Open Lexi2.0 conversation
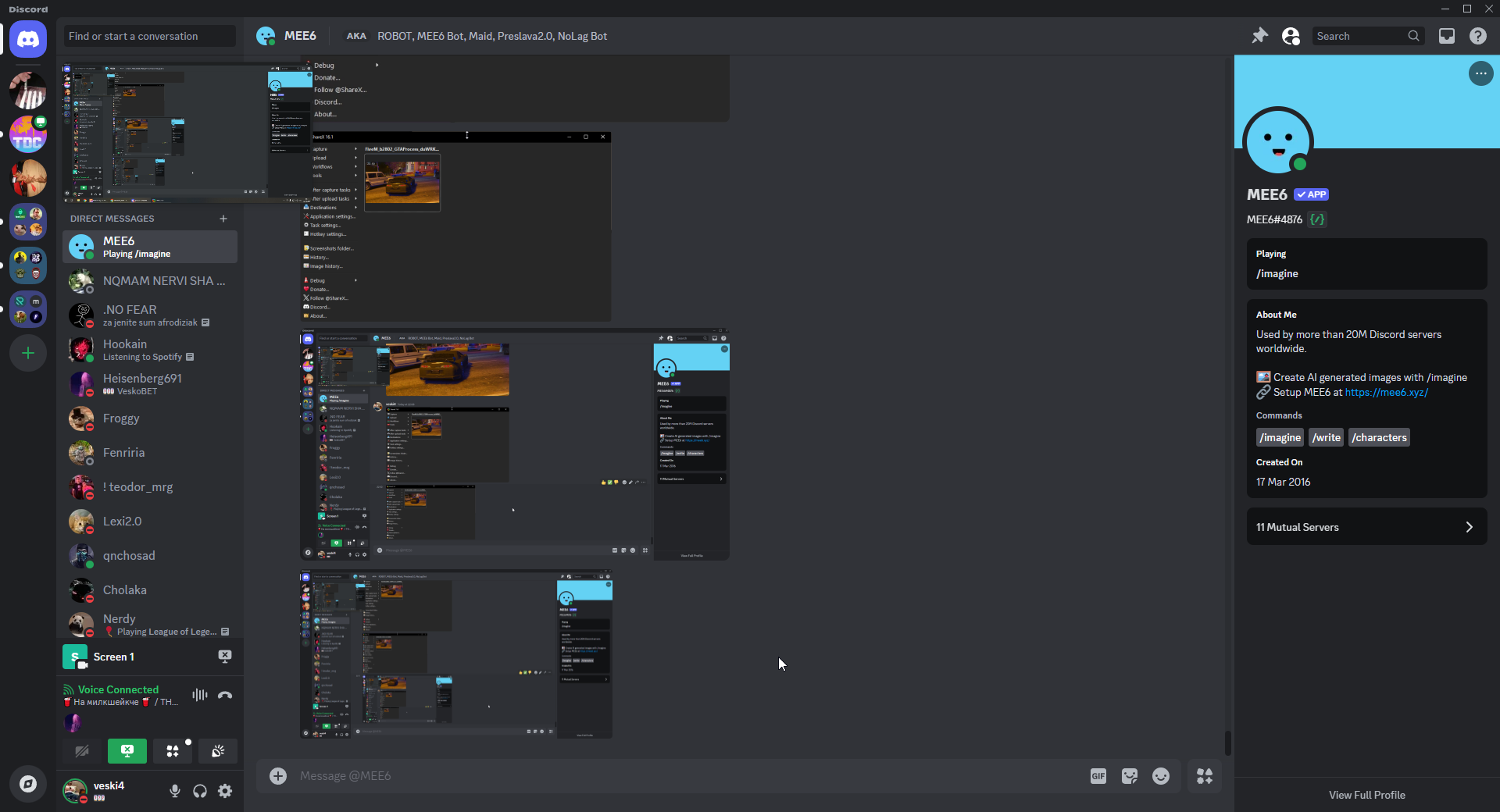The image size is (1500, 812). (x=150, y=522)
